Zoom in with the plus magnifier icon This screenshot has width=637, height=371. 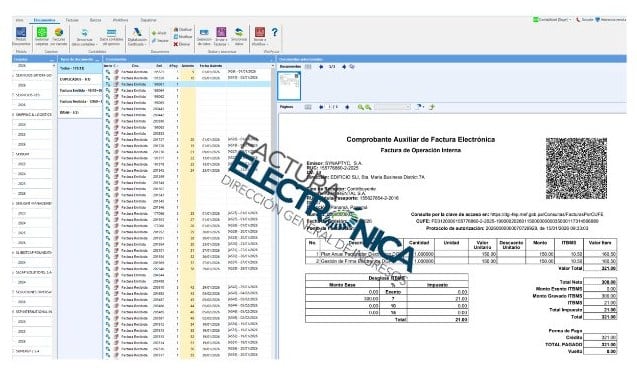360,107
